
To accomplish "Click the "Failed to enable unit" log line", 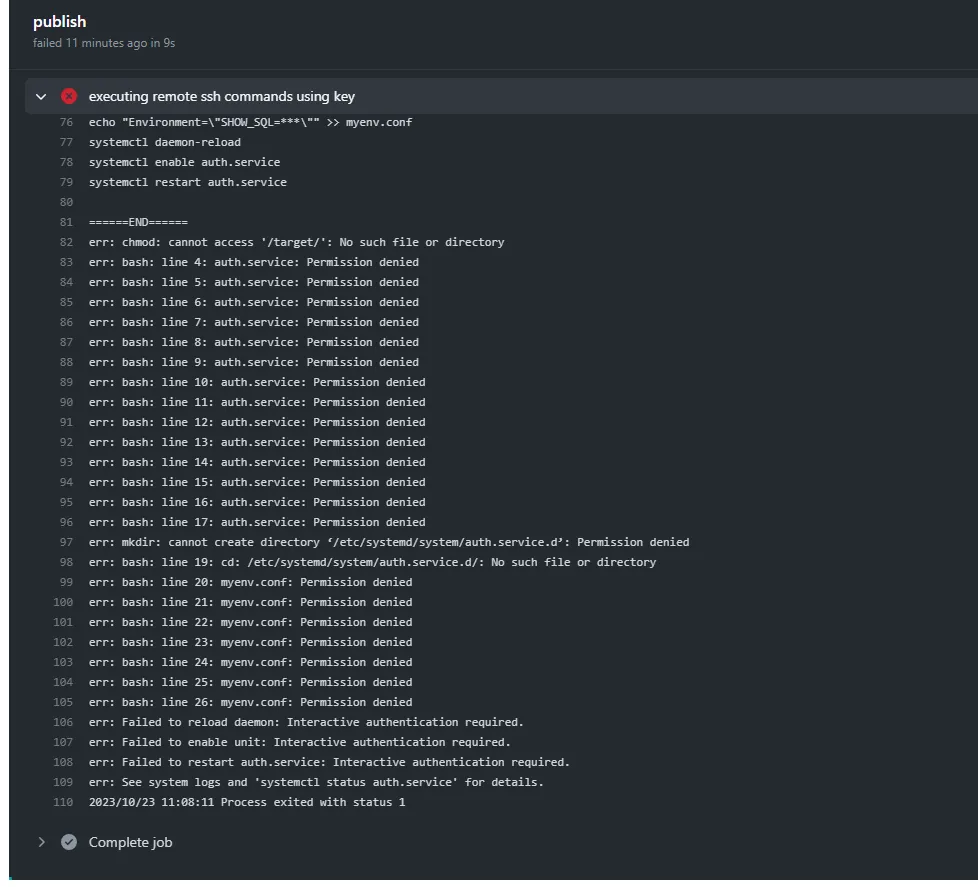I will 299,742.
